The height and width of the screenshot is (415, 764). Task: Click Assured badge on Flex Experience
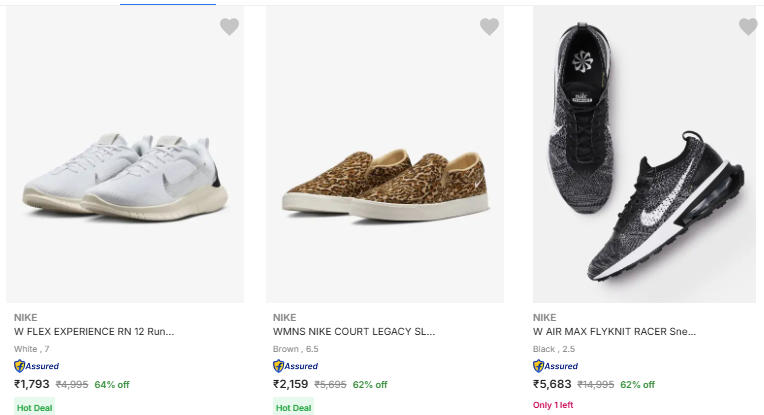[36, 366]
